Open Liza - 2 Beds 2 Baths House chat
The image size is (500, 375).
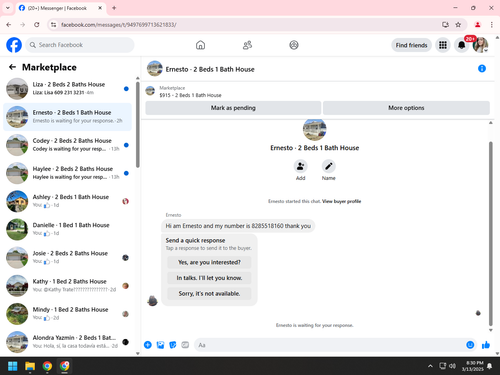tap(67, 89)
